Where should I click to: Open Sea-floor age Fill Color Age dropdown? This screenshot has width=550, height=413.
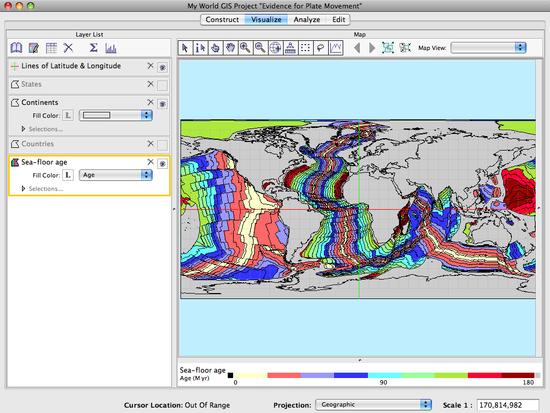[x=116, y=175]
